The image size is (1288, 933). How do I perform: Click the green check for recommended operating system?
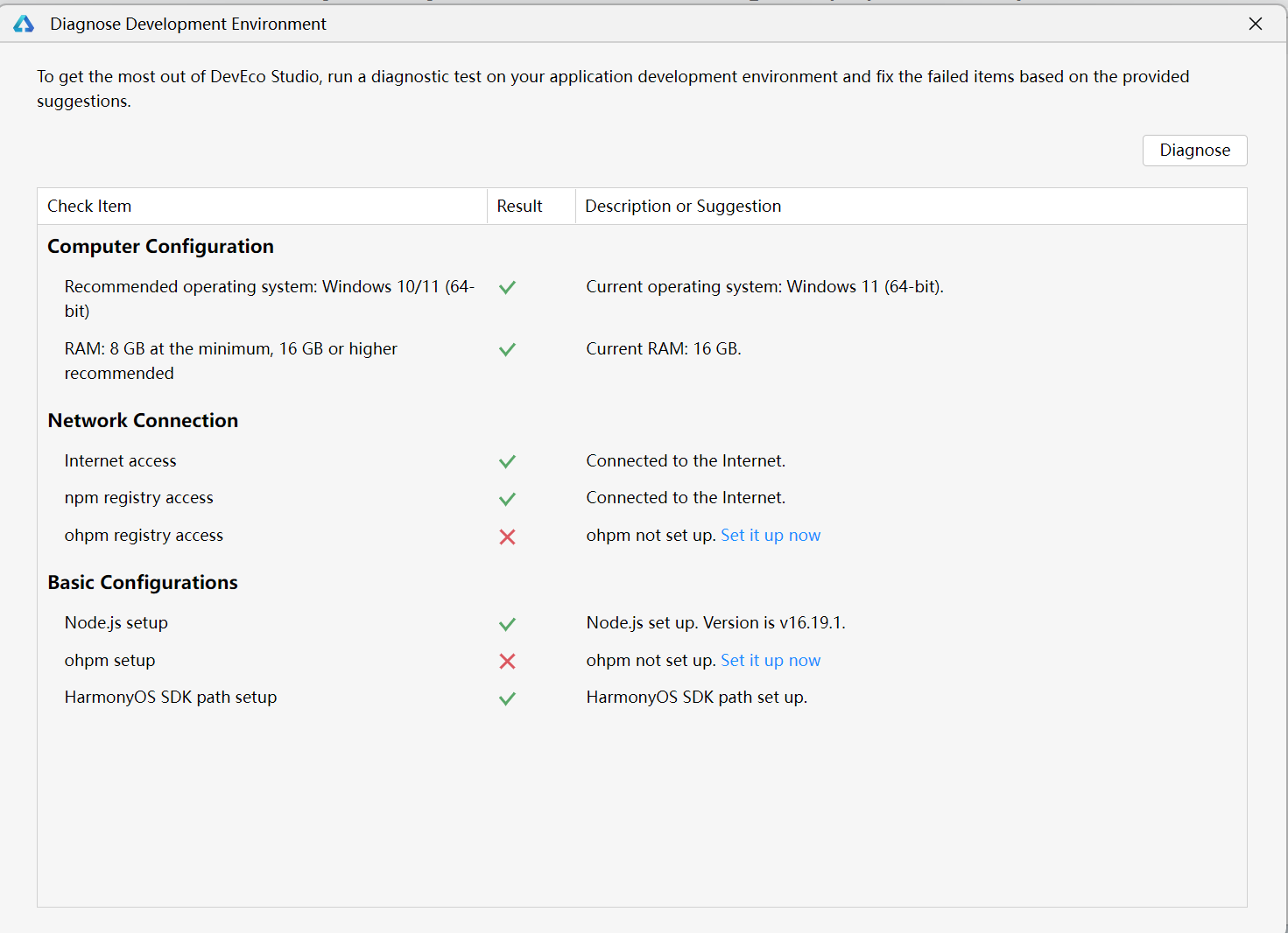point(507,287)
